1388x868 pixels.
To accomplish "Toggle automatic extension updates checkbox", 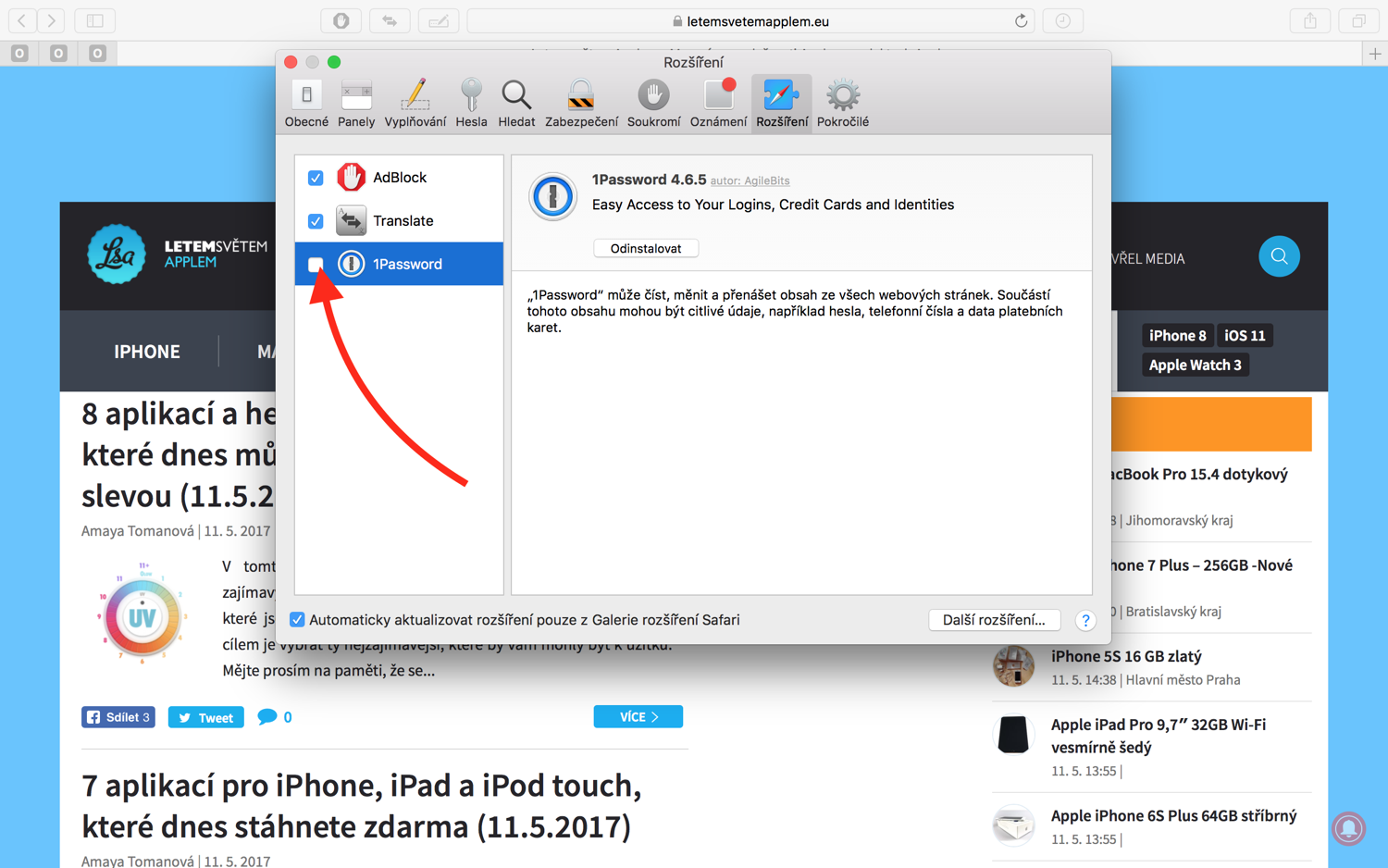I will (297, 620).
